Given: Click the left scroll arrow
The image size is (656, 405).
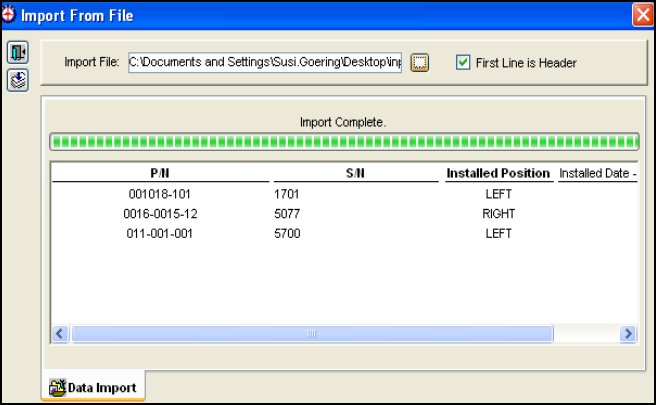Looking at the screenshot, I should pyautogui.click(x=60, y=334).
